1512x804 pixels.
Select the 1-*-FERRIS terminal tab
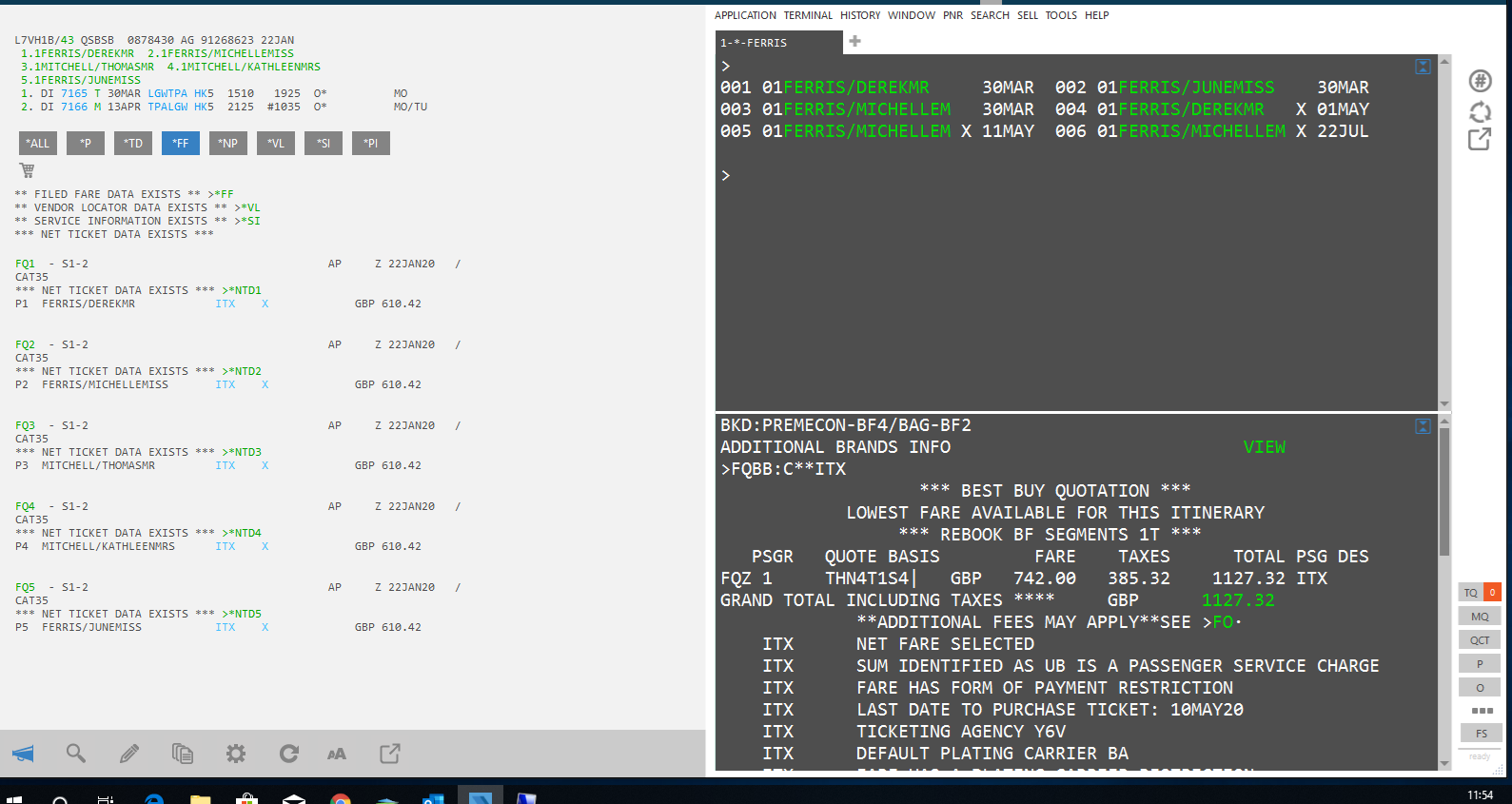pos(778,43)
